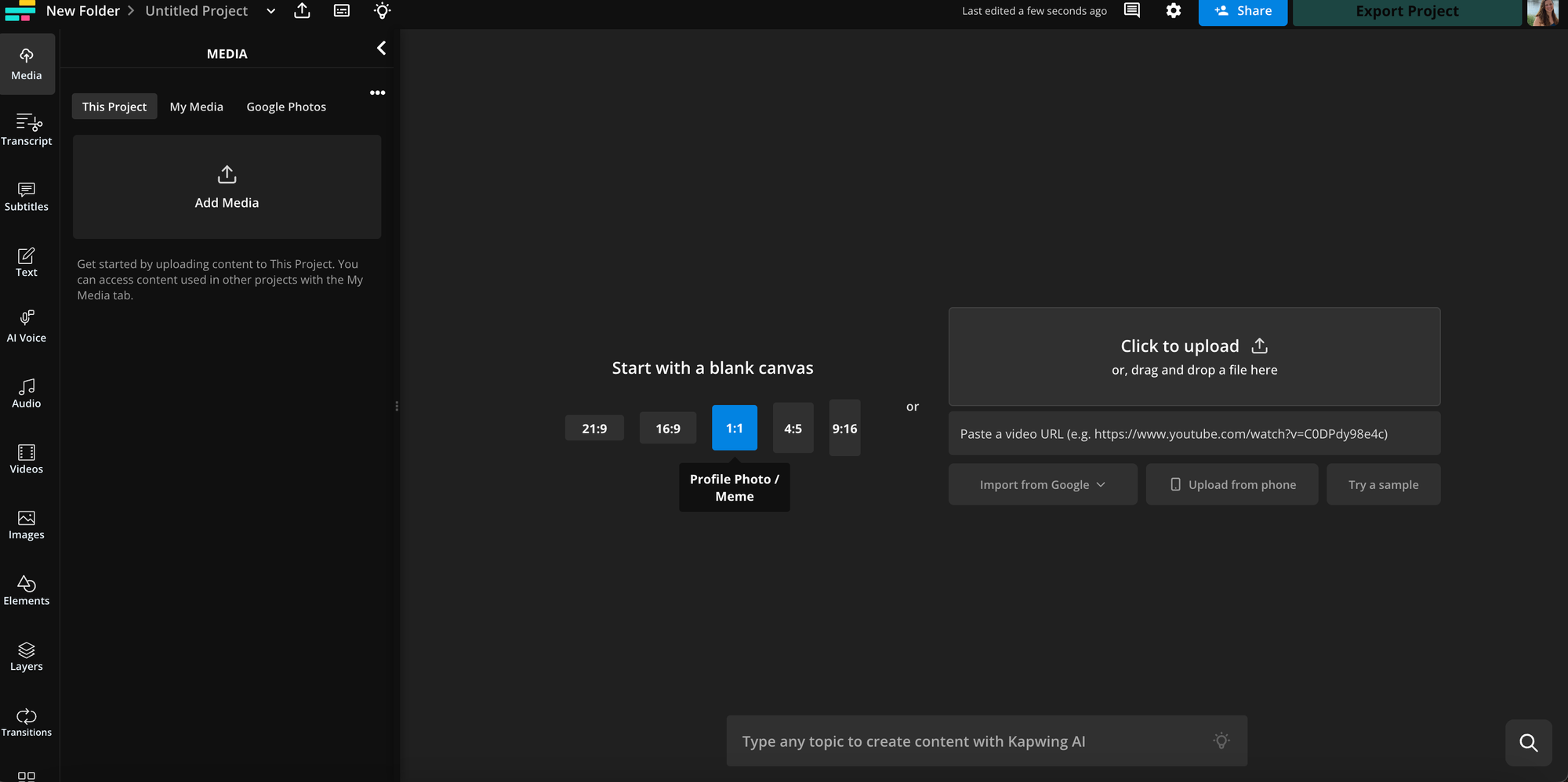Click the Try a sample button
This screenshot has height=782, width=1568.
click(1383, 483)
